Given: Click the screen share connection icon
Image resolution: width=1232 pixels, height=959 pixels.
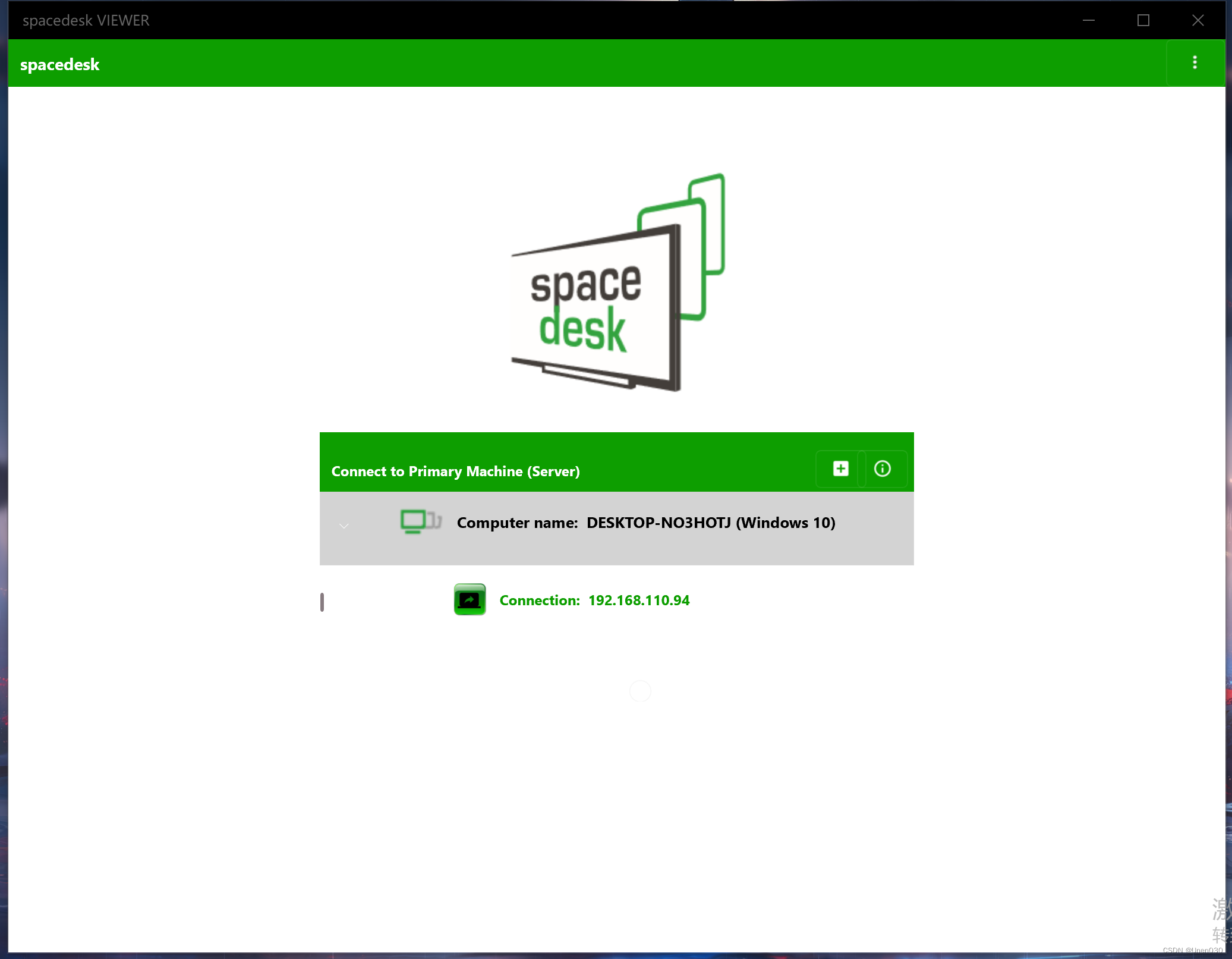Looking at the screenshot, I should pos(469,599).
